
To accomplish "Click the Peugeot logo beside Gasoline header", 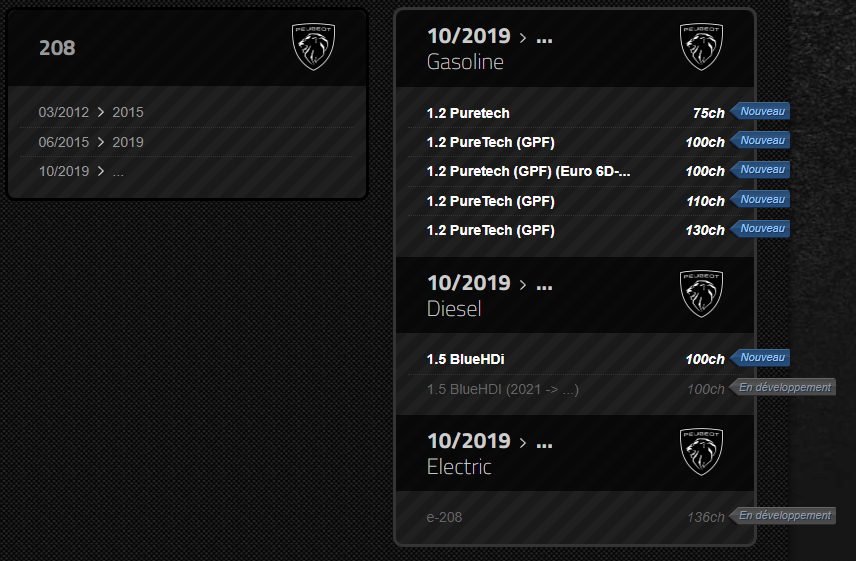I will (x=701, y=47).
